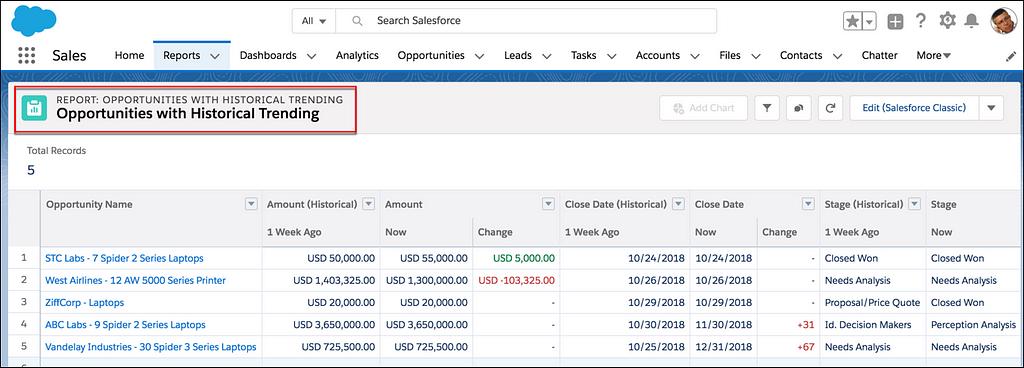Refresh the report with the reload icon

click(x=830, y=108)
